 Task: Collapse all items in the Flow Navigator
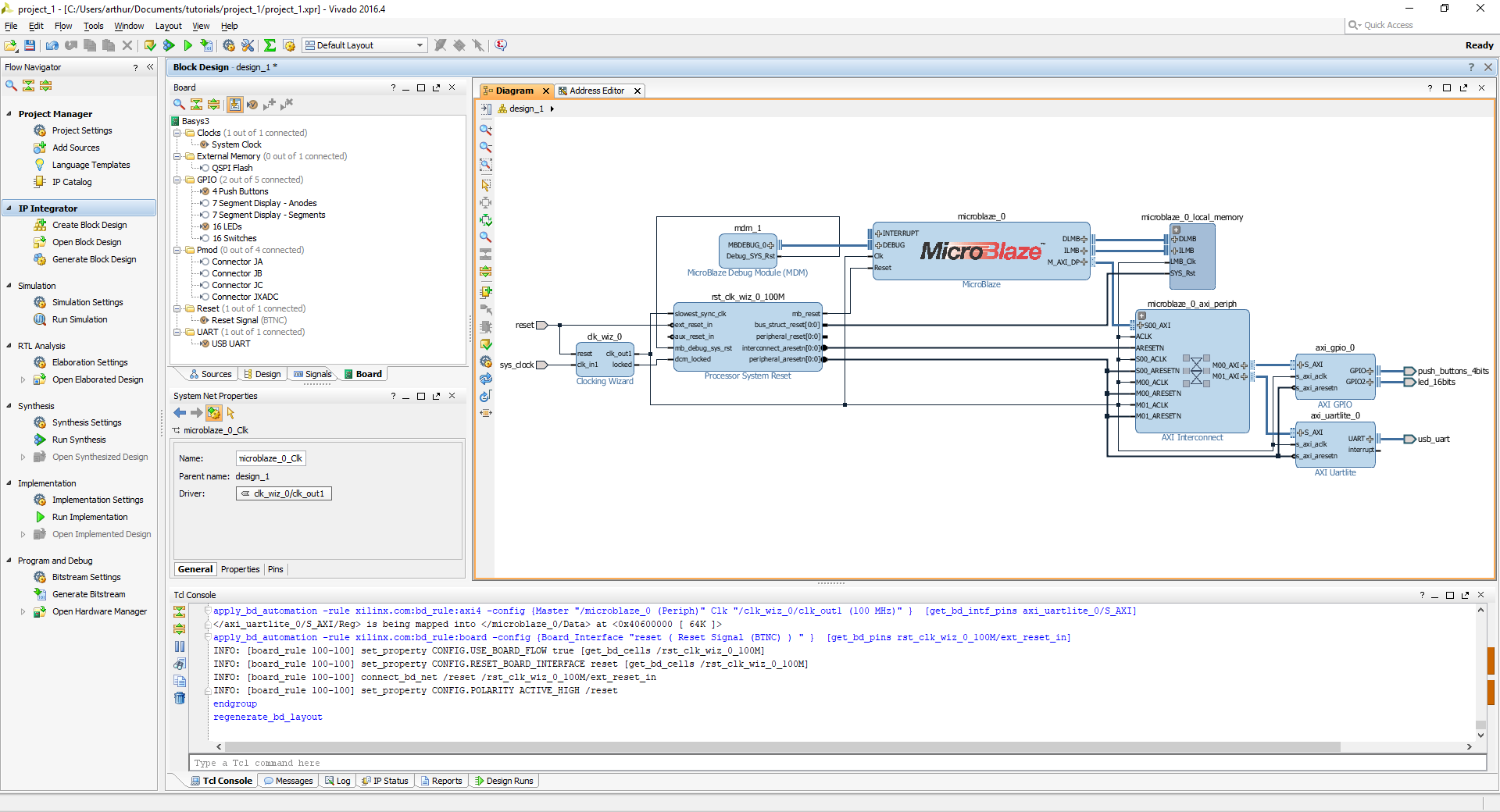[x=29, y=85]
